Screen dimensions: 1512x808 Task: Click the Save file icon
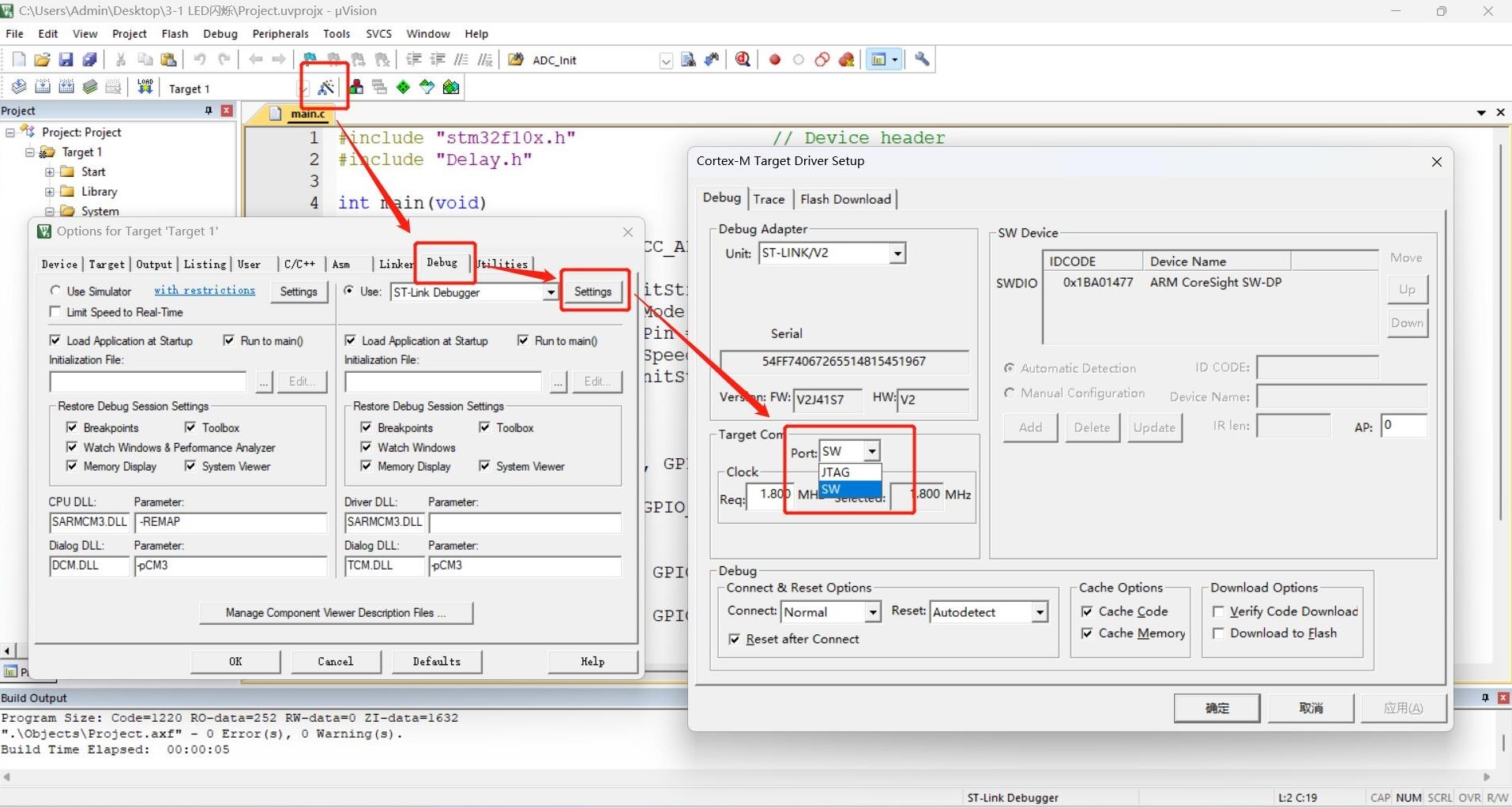coord(66,60)
